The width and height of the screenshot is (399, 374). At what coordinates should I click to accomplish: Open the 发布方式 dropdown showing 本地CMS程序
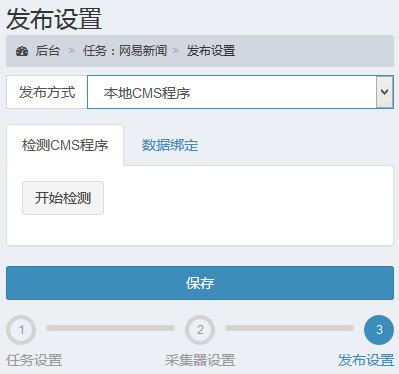(240, 92)
